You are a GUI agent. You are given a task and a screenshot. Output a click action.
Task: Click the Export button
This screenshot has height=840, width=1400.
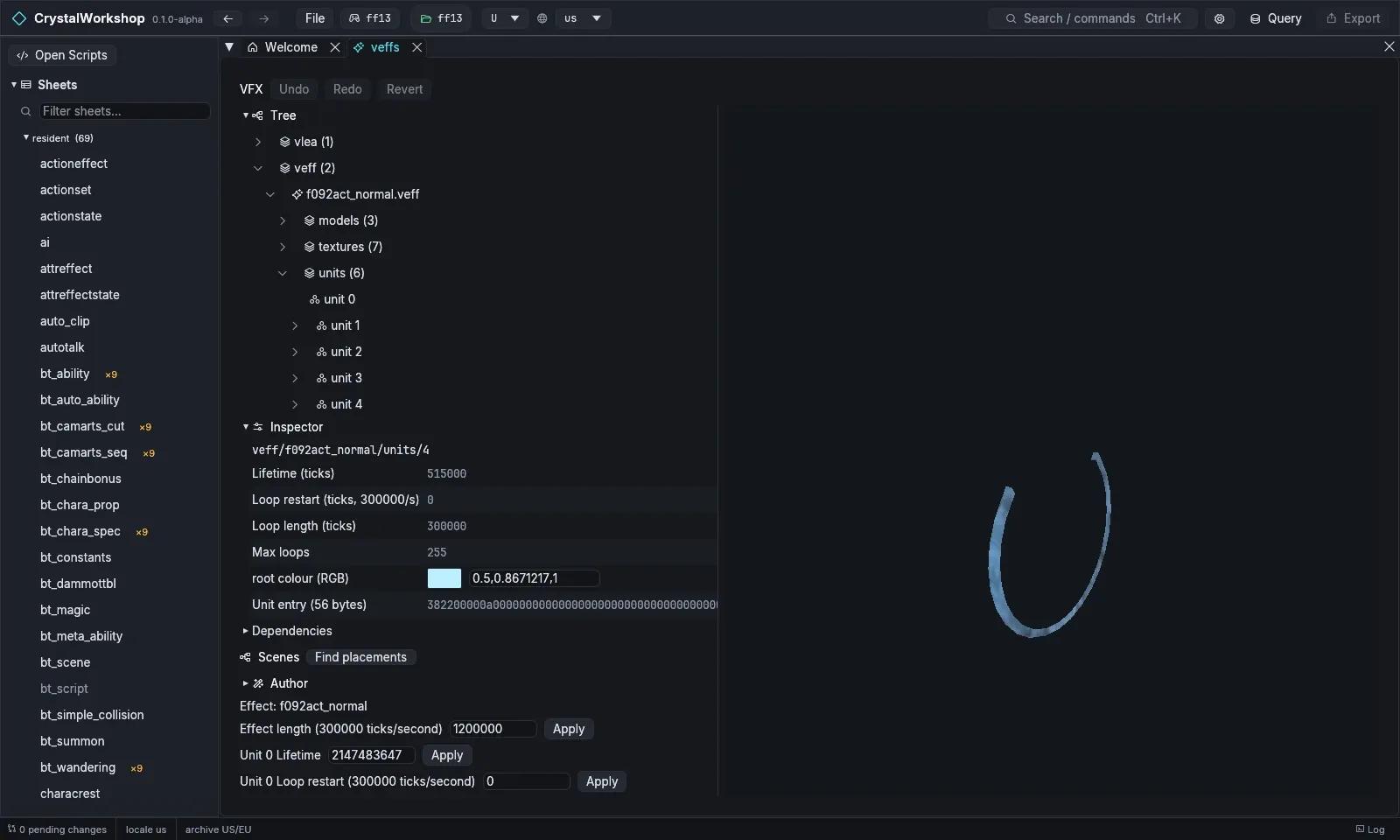point(1353,18)
